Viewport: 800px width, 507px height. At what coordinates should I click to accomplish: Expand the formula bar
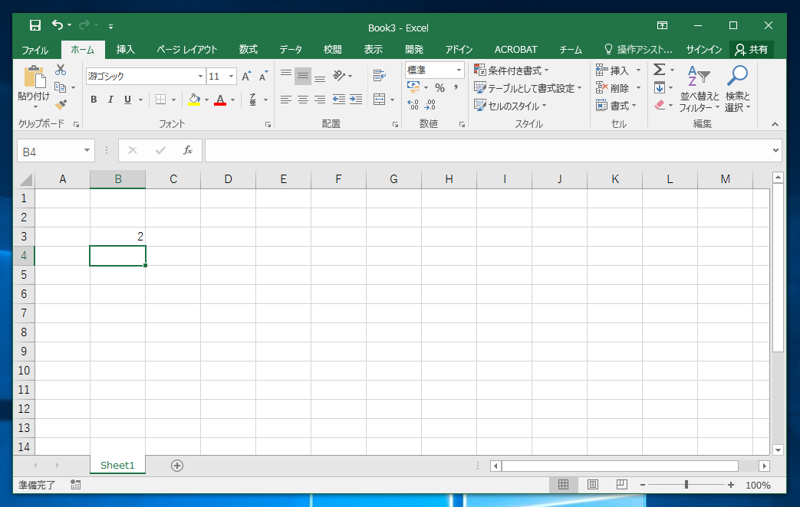click(775, 150)
